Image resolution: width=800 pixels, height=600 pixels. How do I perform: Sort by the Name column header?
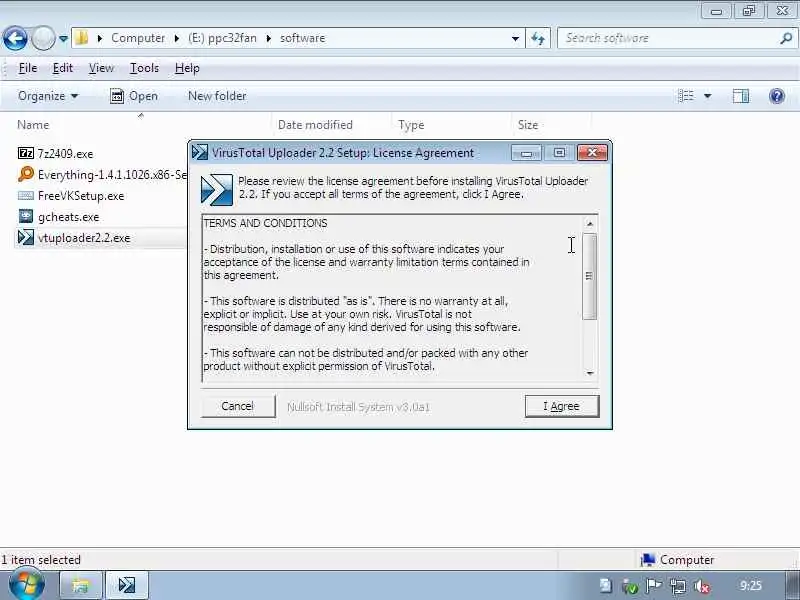click(x=33, y=125)
